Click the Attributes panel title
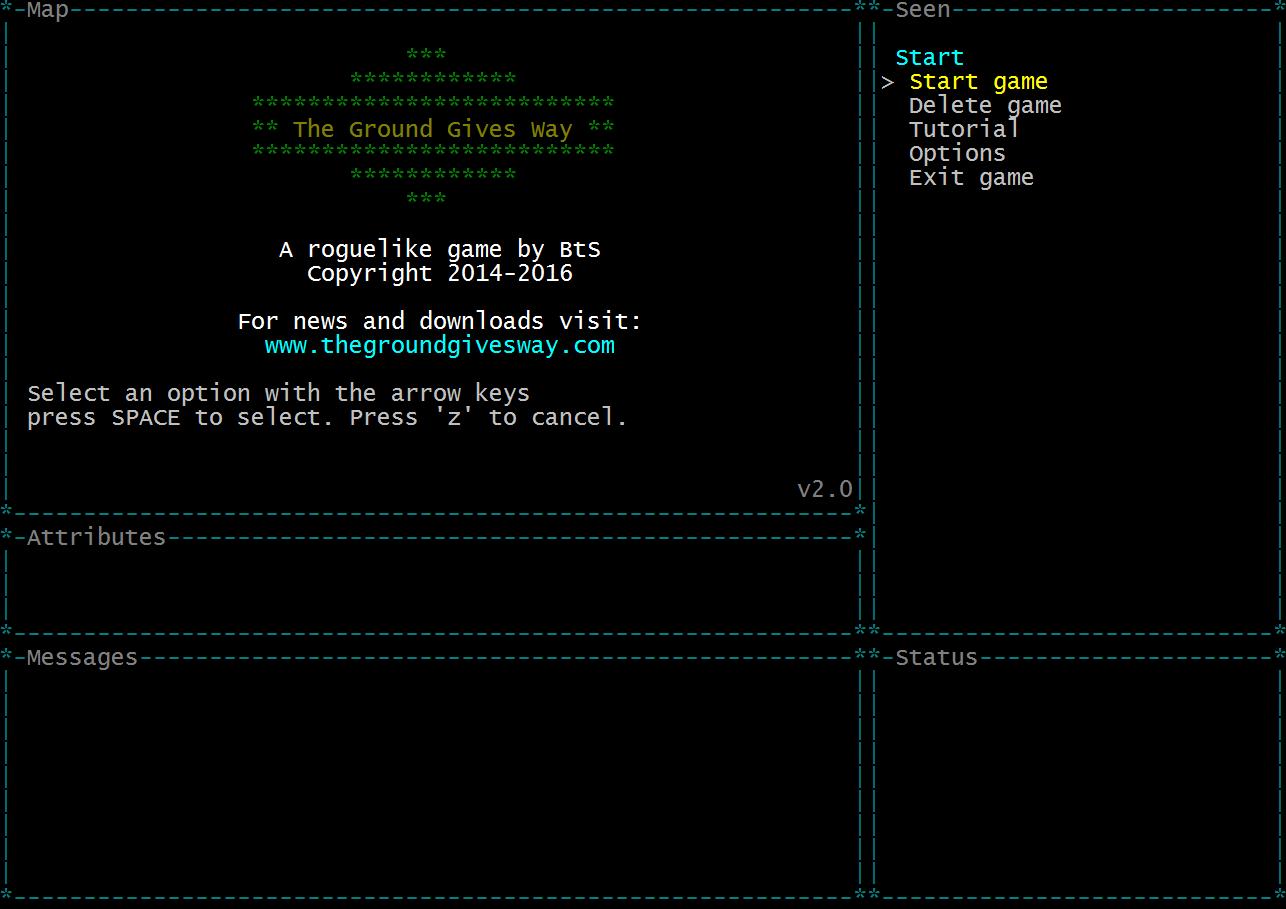Screen dimensions: 1286x909 (96, 537)
